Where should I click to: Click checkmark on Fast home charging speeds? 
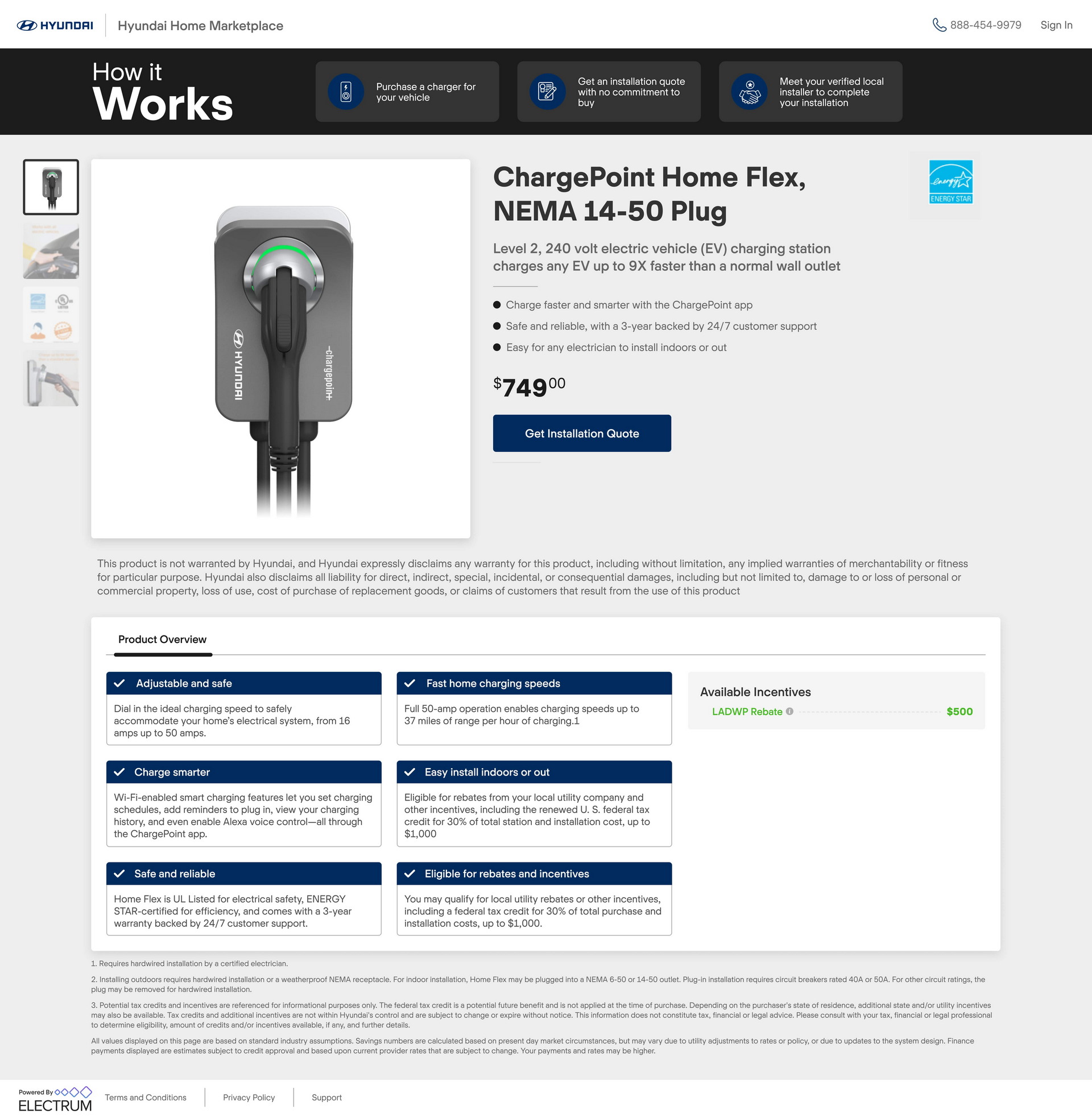[409, 683]
